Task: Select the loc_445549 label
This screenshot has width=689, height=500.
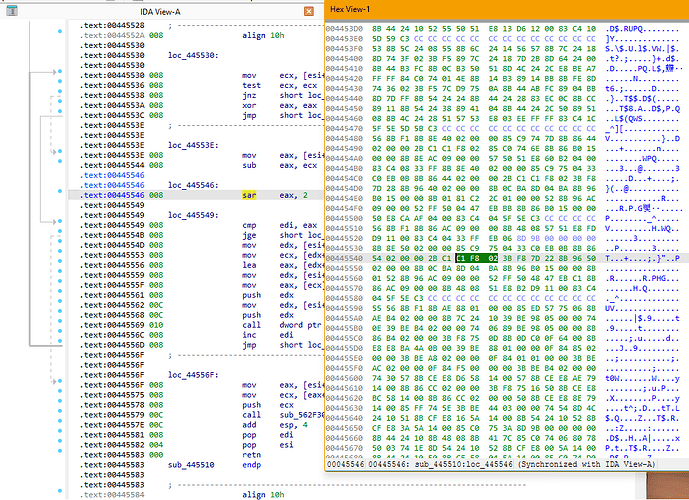Action: (x=193, y=215)
